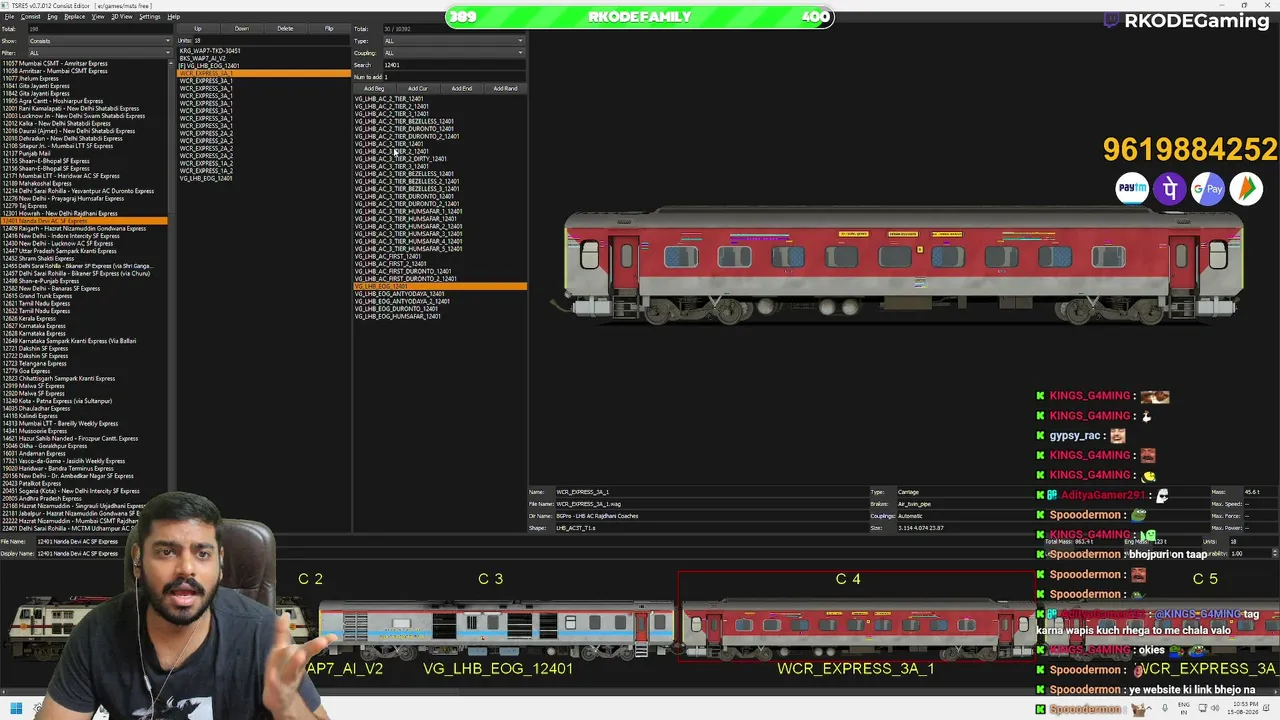The image size is (1280, 720).
Task: Select VG_LHB_AC_2_TIER_BEZELLESS_12401 wagon
Action: (404, 121)
